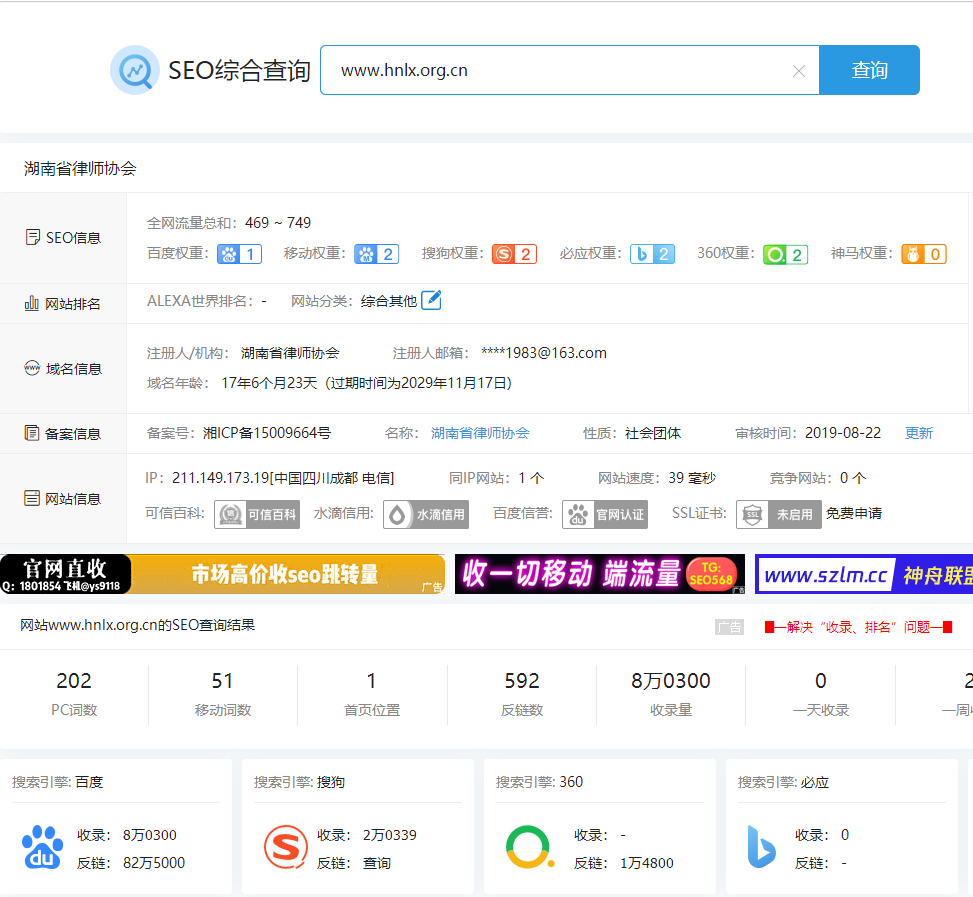Click the 免费申请 SSL link
Screen dimensions: 973x897
(x=854, y=514)
